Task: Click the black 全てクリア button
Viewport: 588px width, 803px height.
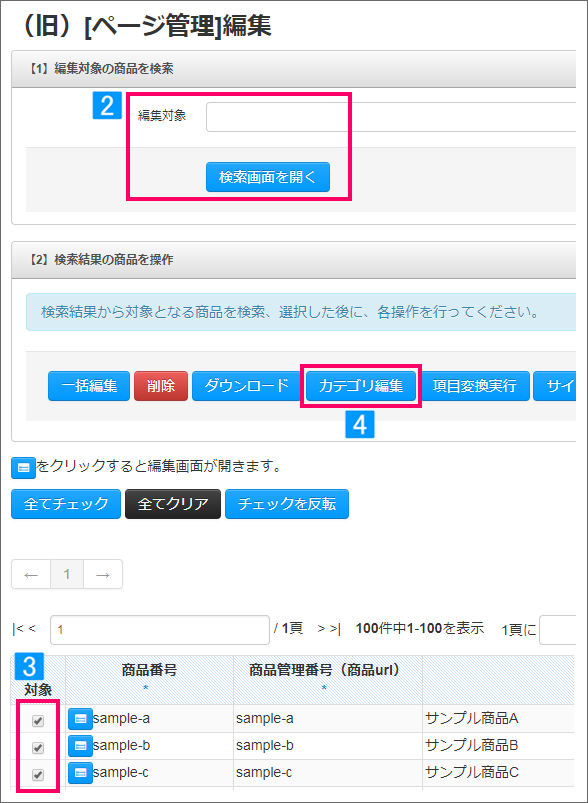Action: tap(173, 504)
